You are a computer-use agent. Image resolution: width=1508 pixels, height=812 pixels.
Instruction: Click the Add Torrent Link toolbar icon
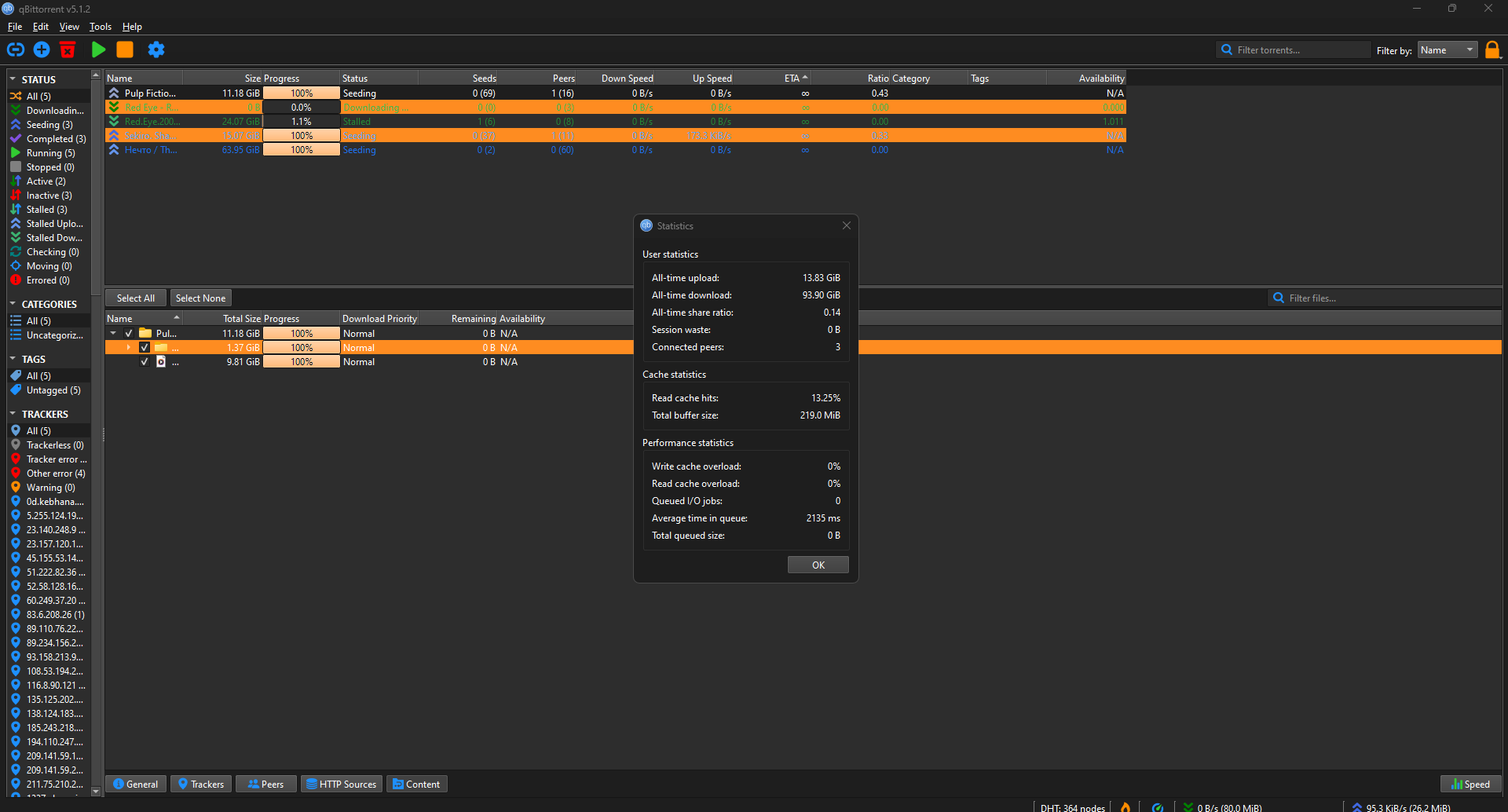click(x=16, y=49)
